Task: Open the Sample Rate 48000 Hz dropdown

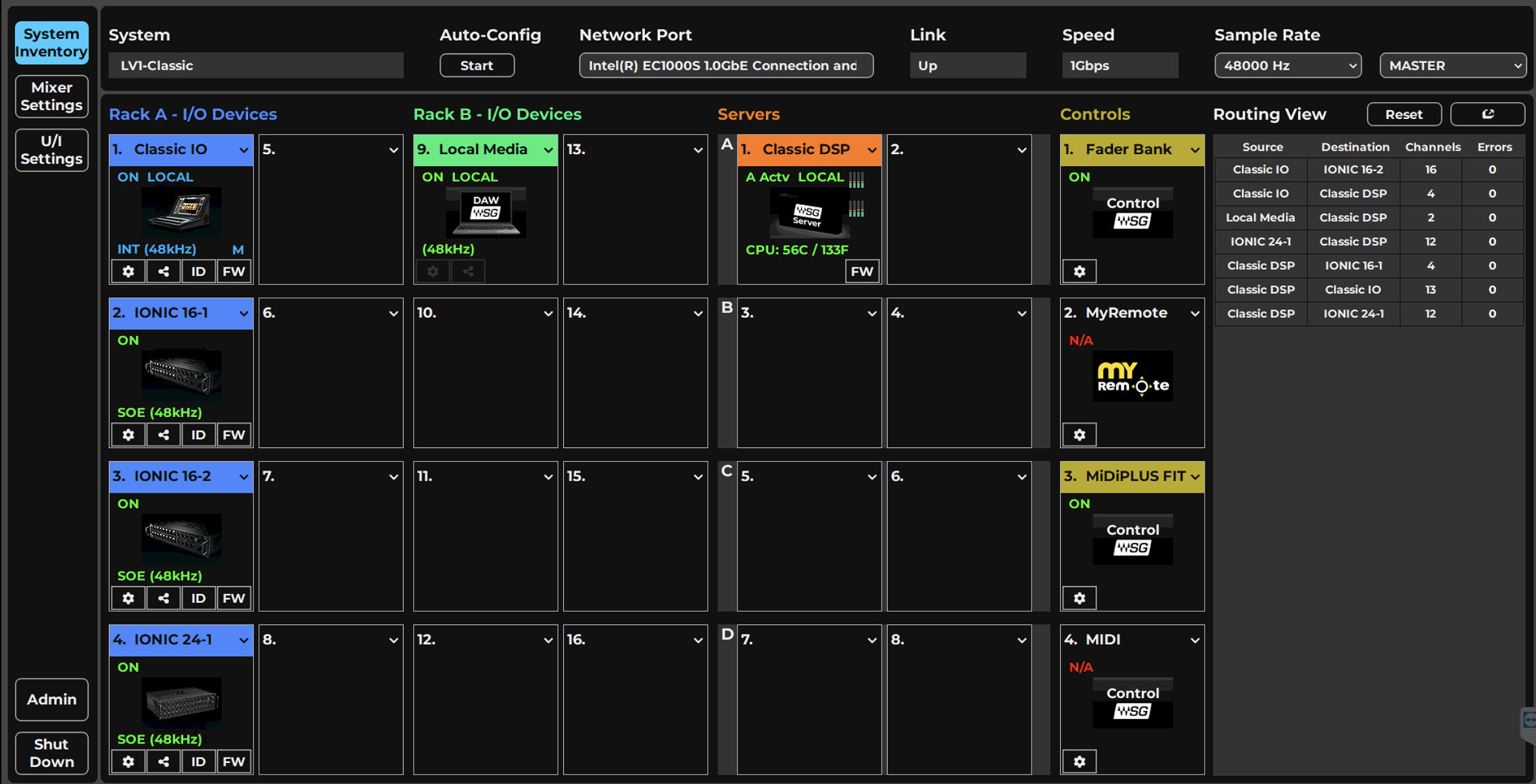Action: click(x=1288, y=66)
